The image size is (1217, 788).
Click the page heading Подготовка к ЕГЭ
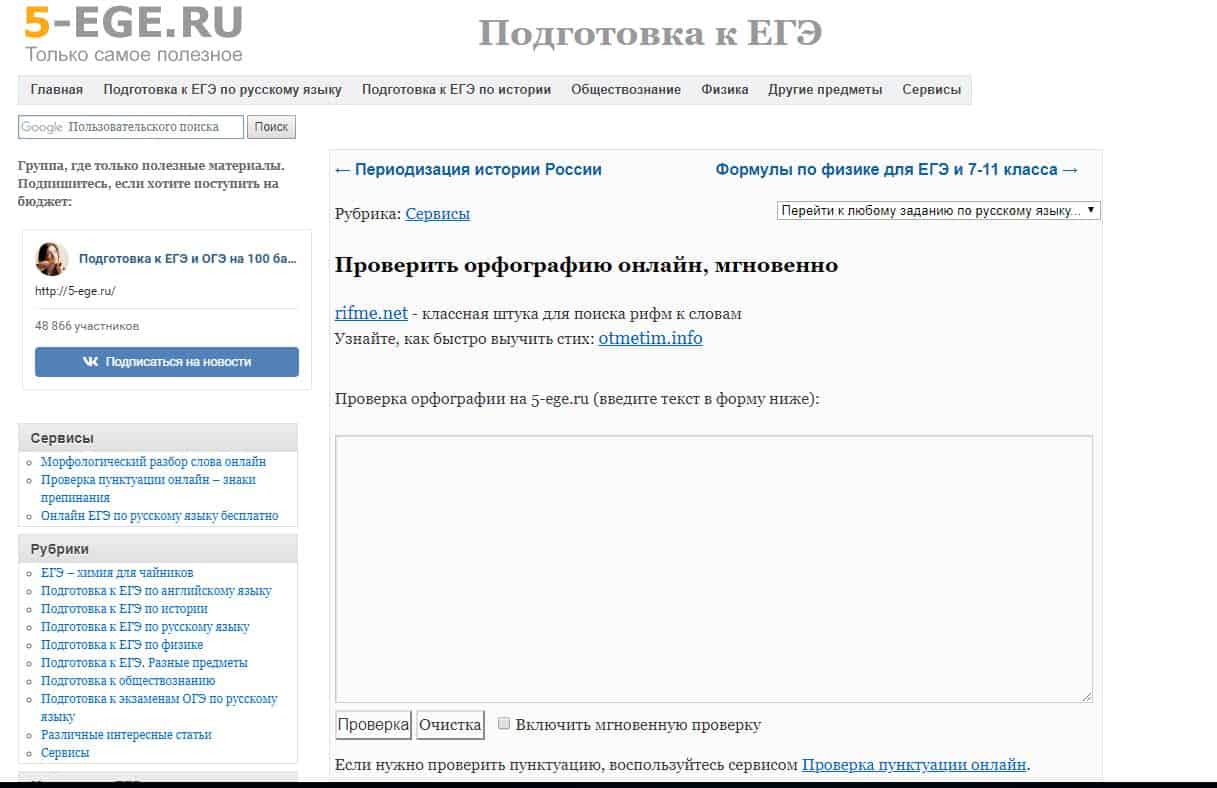click(x=650, y=34)
